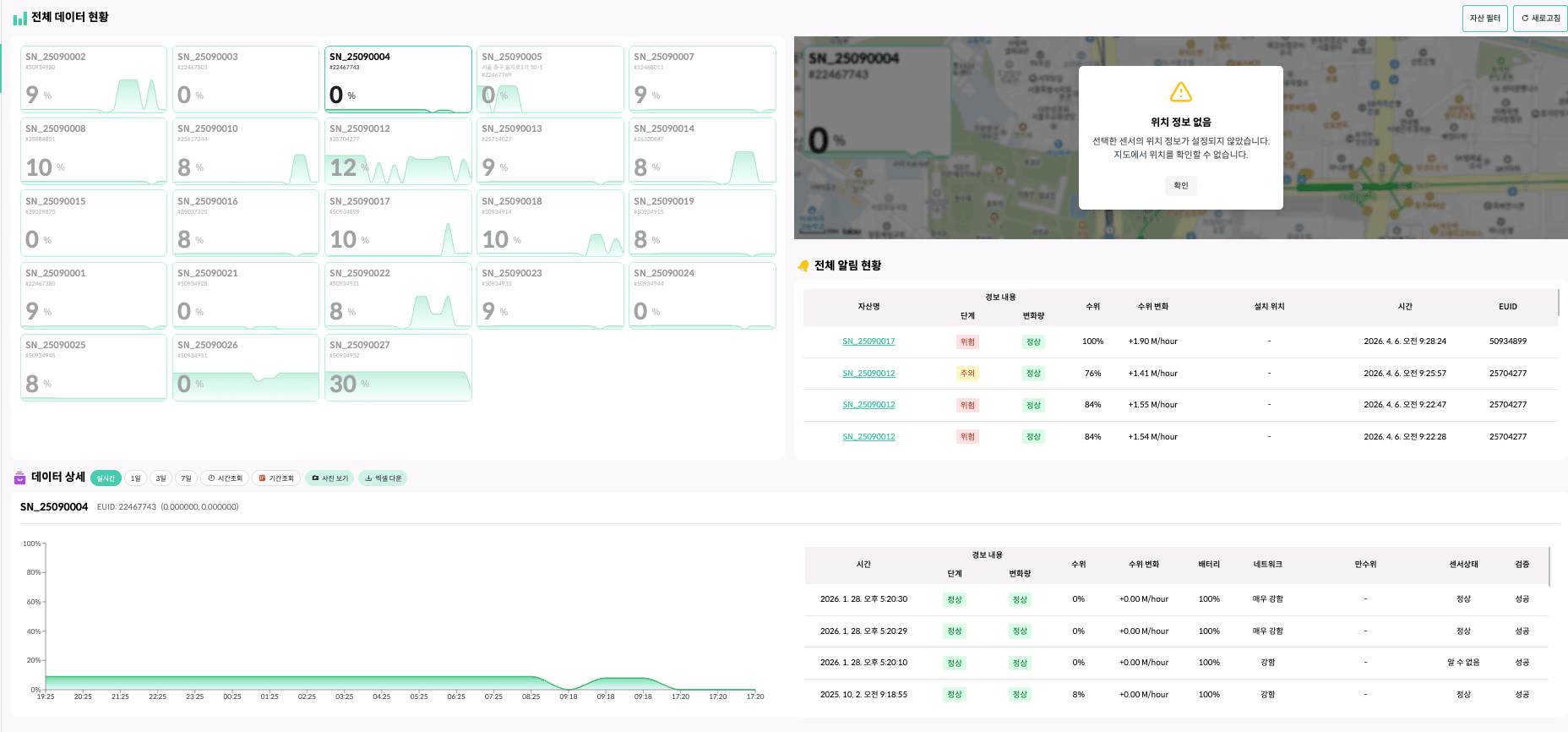Sort by the 시간 column in alarm table
The height and width of the screenshot is (732, 1568).
click(1405, 307)
